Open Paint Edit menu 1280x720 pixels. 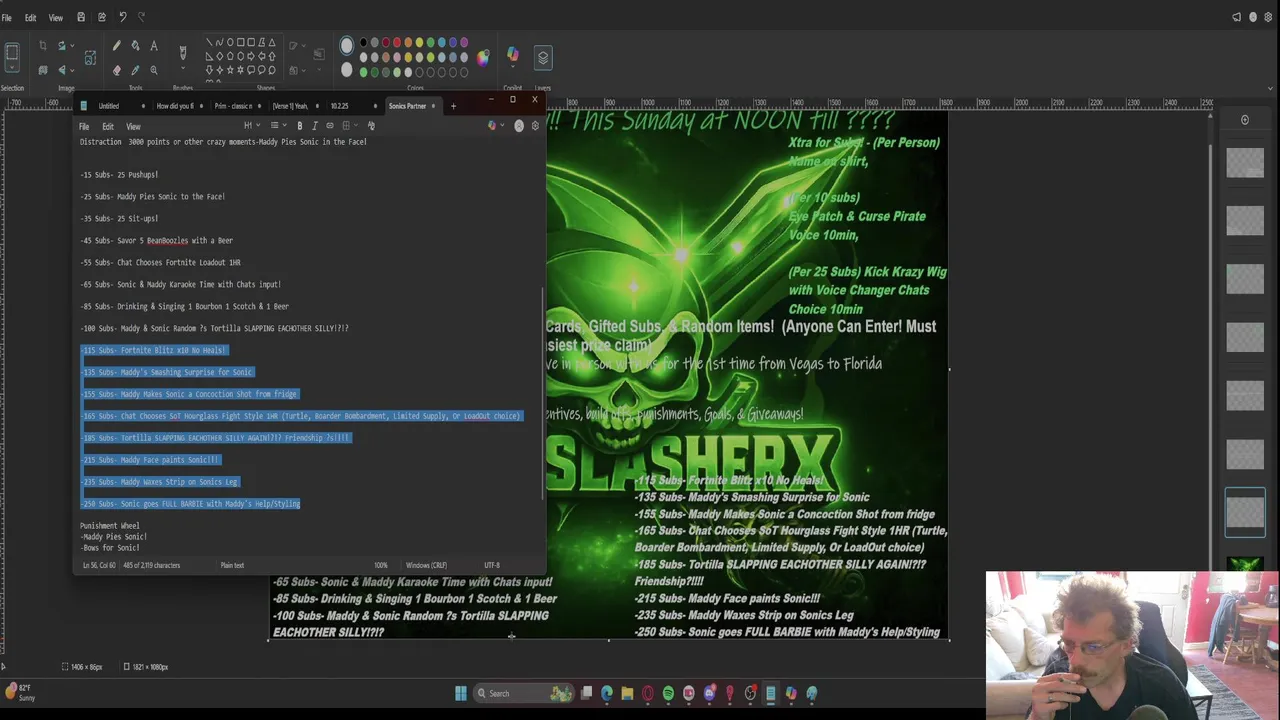(31, 18)
